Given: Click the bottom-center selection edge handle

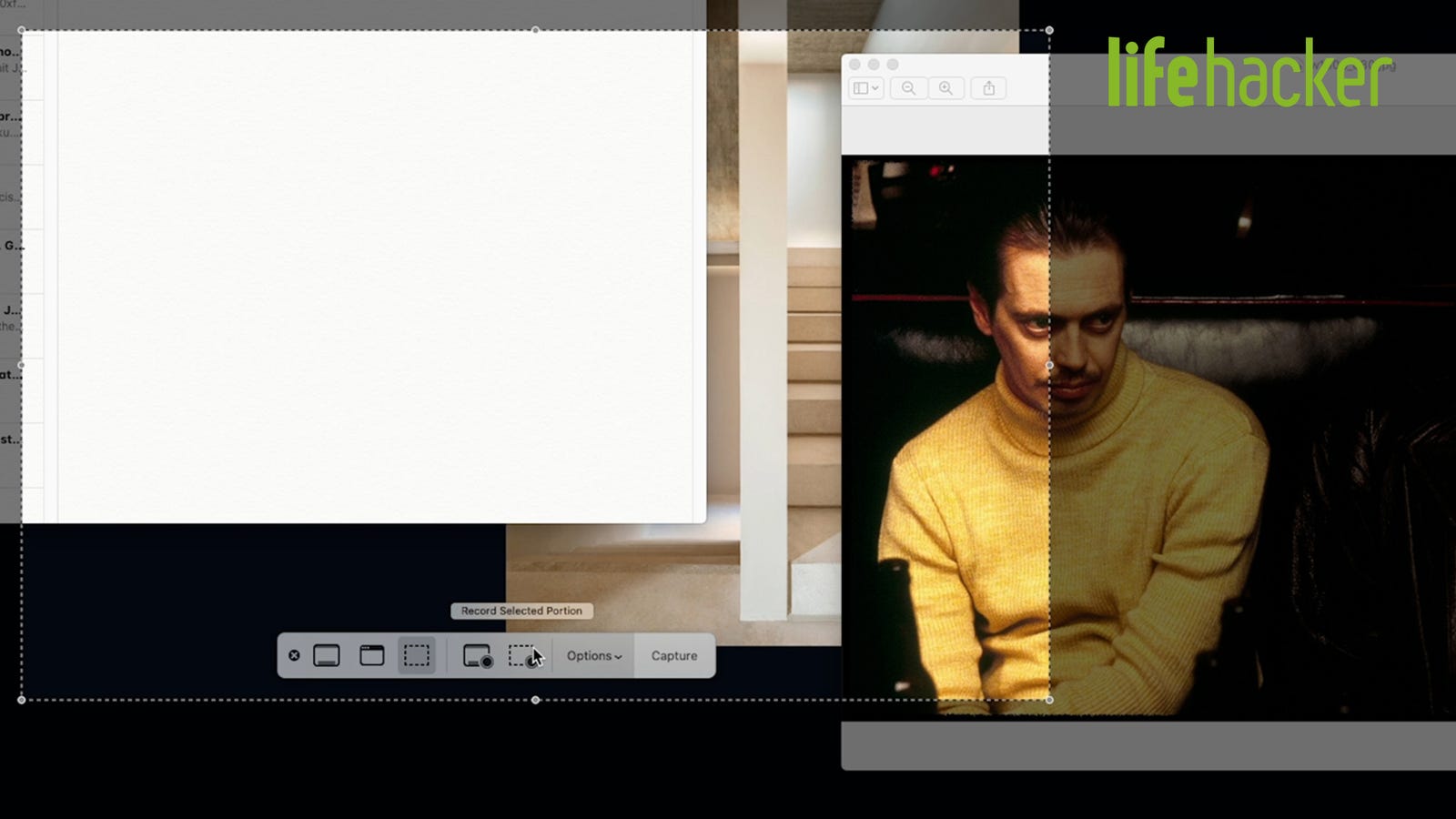Looking at the screenshot, I should (x=535, y=700).
